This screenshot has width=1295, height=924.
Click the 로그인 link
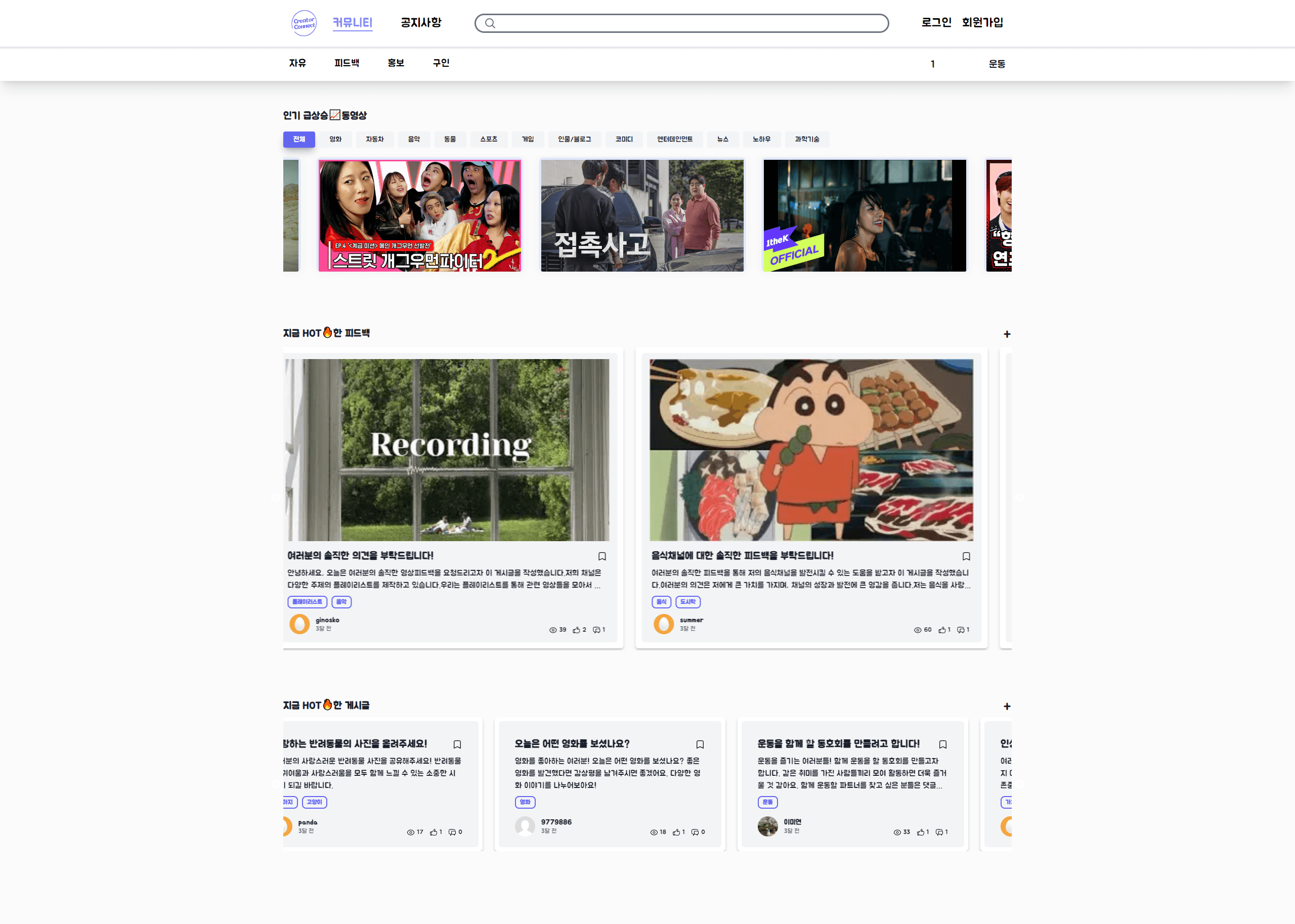click(x=936, y=23)
